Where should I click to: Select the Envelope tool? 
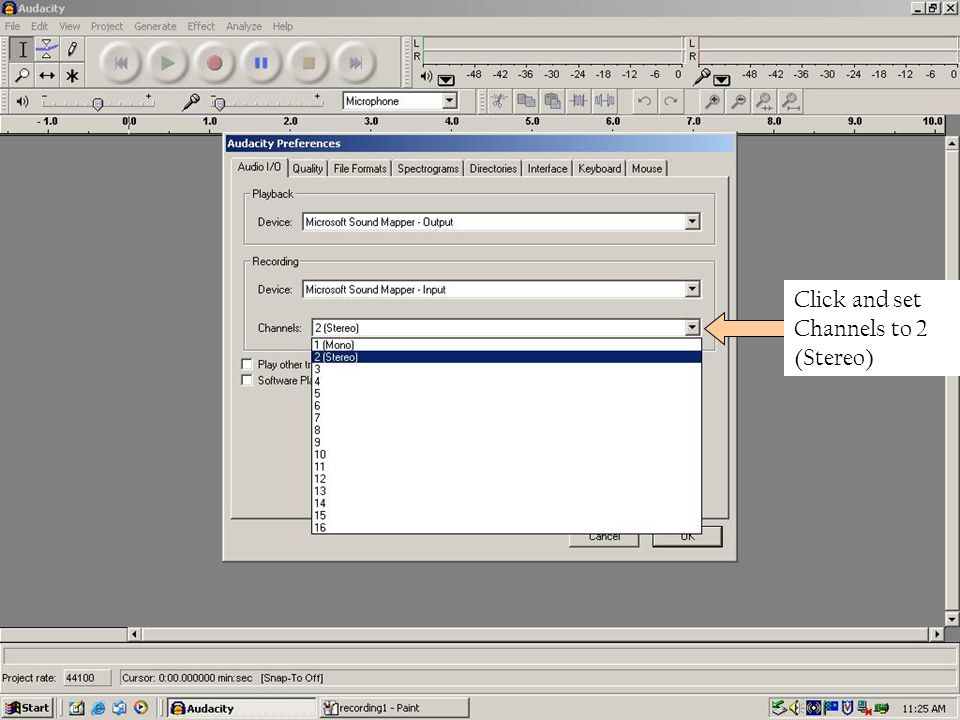(x=47, y=49)
